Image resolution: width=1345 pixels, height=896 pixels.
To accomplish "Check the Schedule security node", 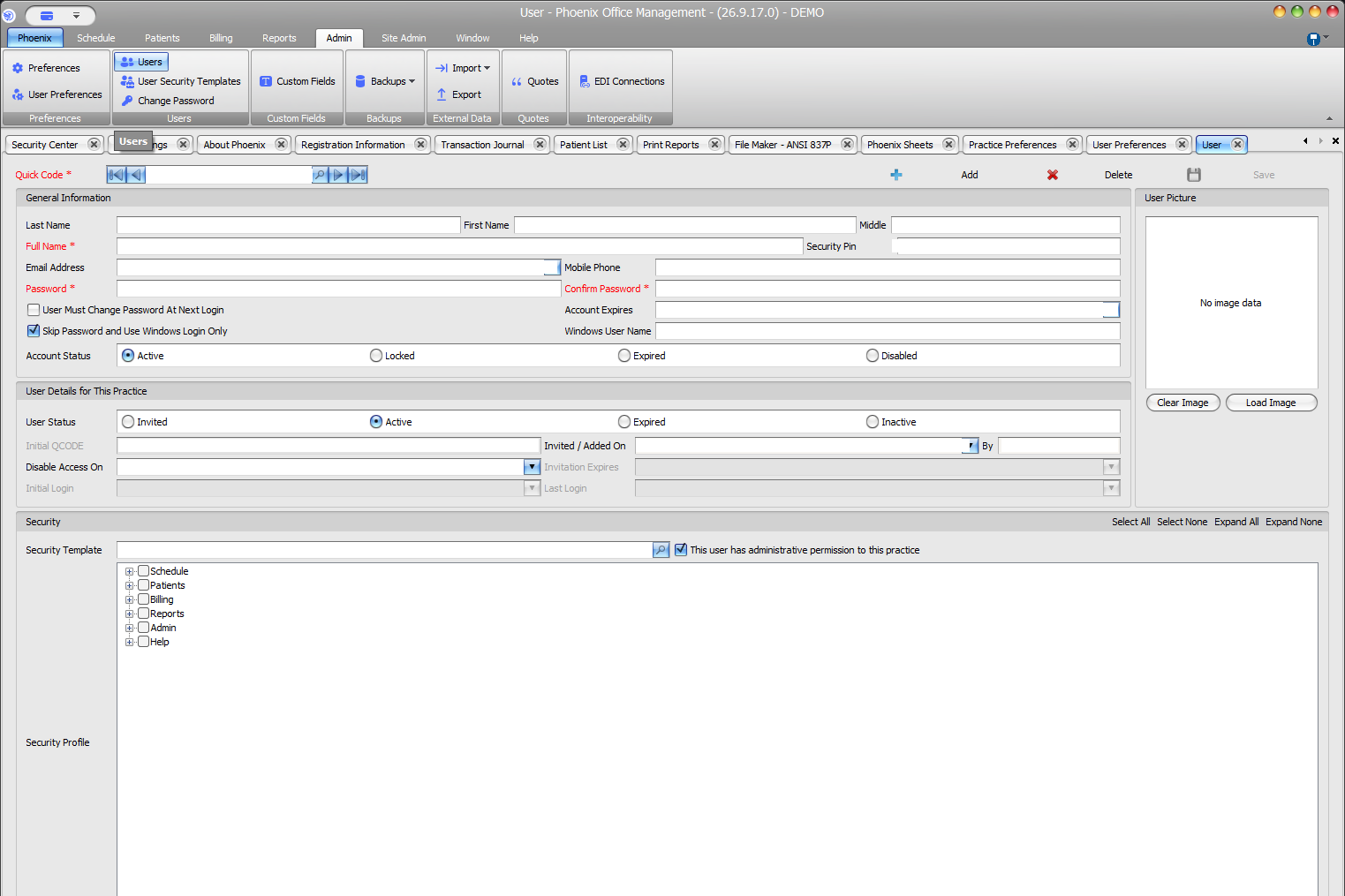I will [x=143, y=571].
